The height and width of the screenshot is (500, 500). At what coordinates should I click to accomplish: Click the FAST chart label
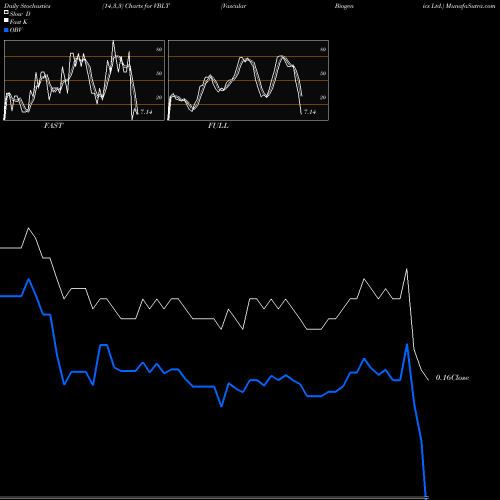pyautogui.click(x=53, y=126)
